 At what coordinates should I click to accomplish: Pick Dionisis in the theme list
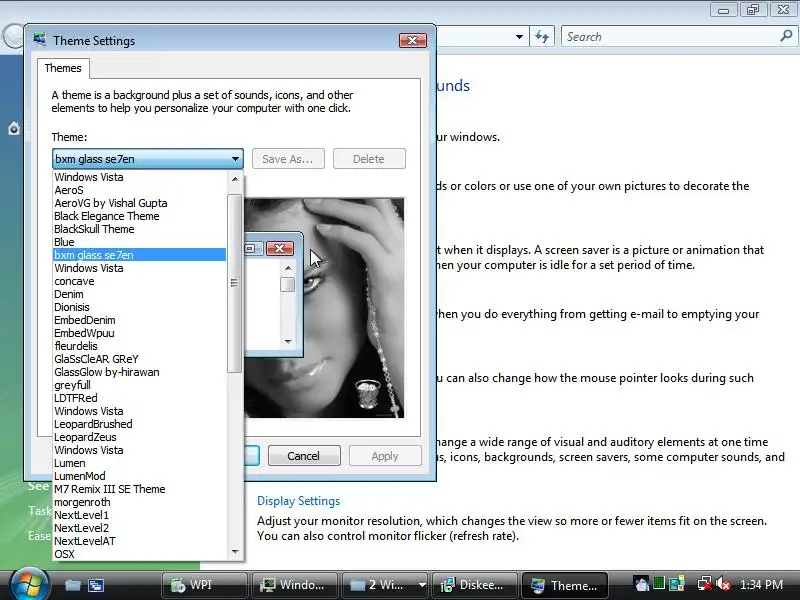coord(139,307)
